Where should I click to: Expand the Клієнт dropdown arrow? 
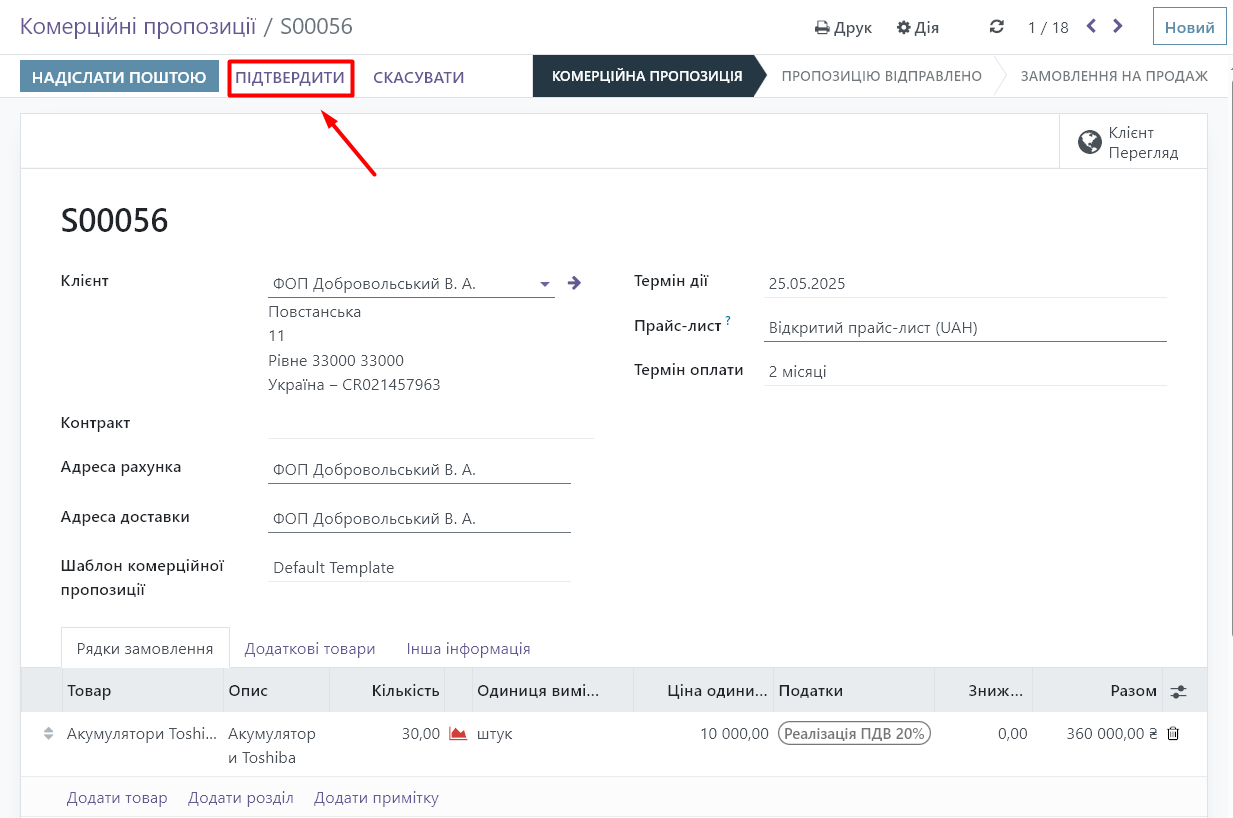coord(545,284)
